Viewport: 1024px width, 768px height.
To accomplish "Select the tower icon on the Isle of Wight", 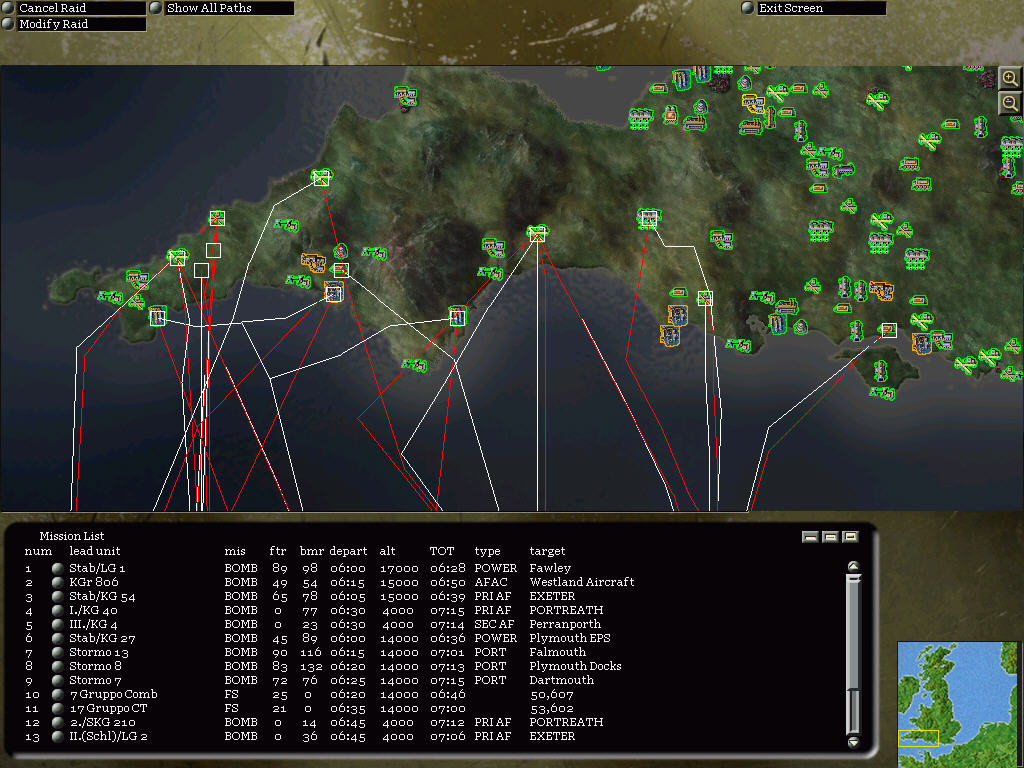I will click(880, 371).
